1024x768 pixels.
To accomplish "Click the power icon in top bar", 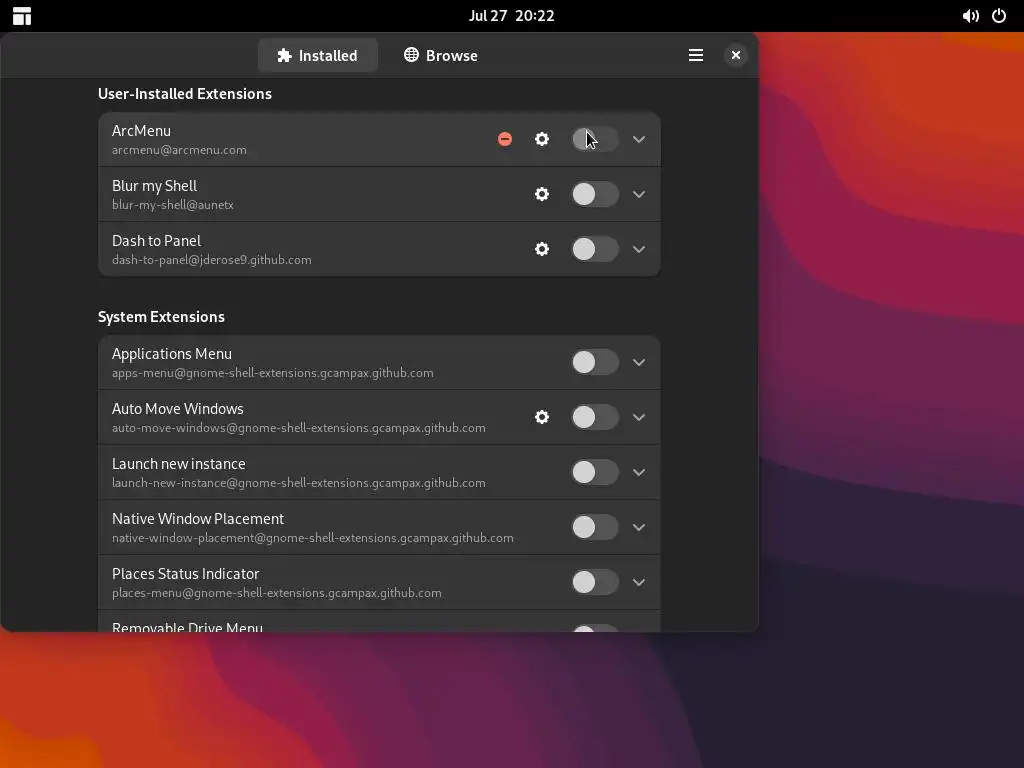I will tap(999, 16).
